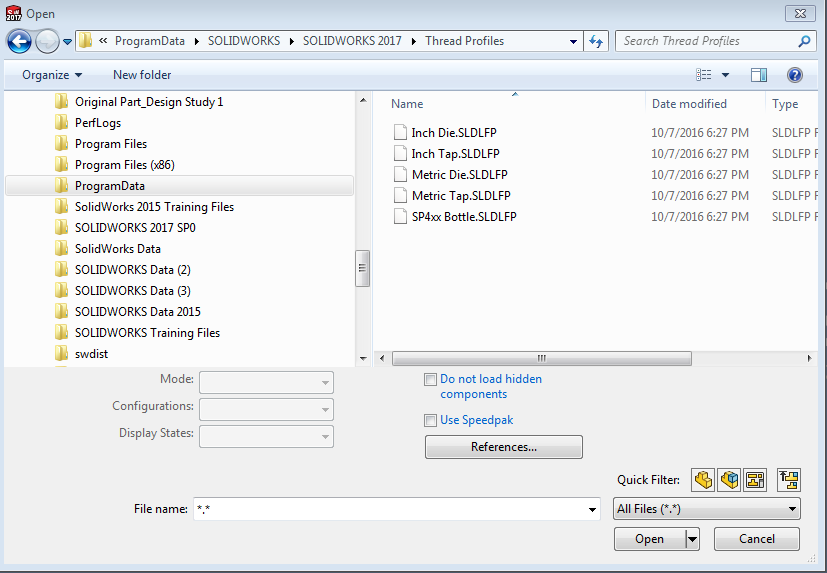Click the Help question mark icon
The height and width of the screenshot is (573, 827).
tap(795, 75)
